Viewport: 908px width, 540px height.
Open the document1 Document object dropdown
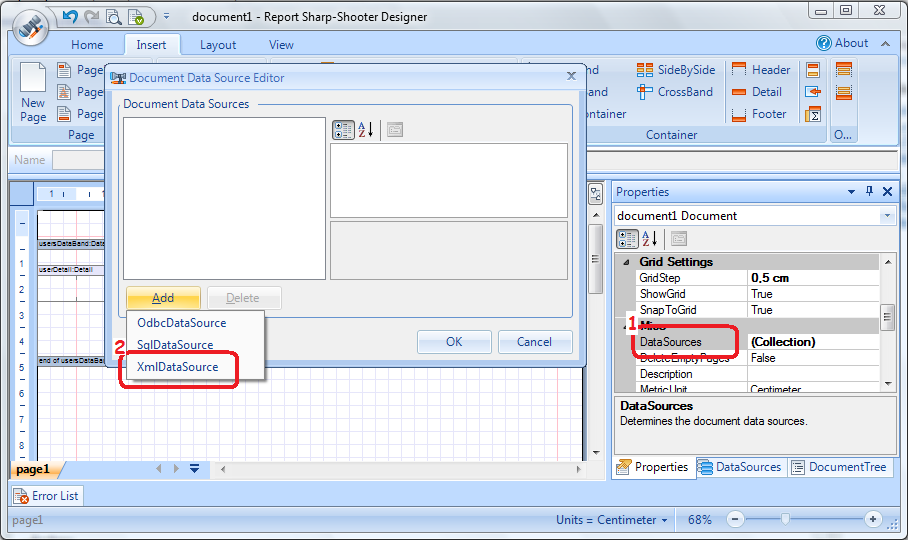(887, 216)
